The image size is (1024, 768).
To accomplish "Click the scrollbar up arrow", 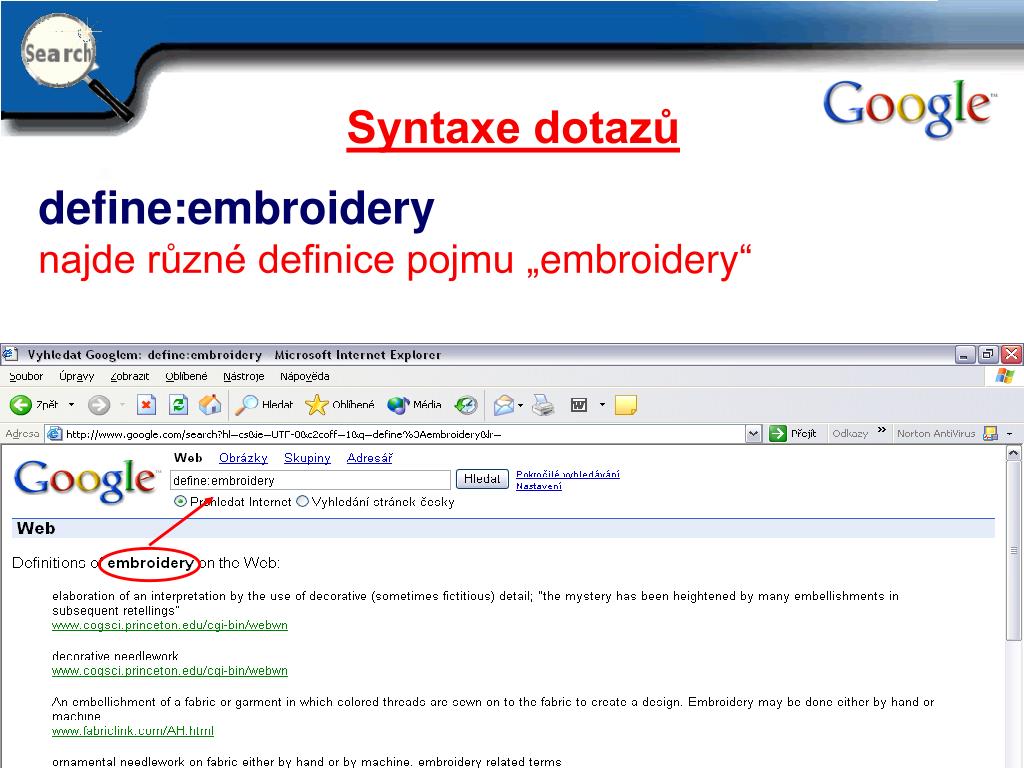I will click(x=1014, y=453).
